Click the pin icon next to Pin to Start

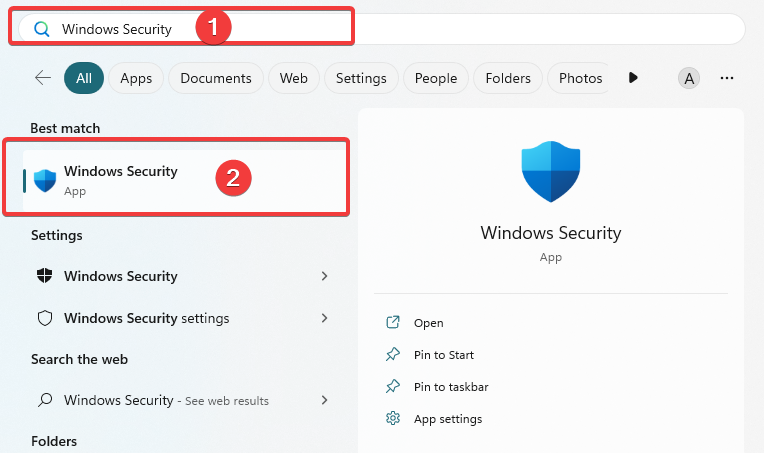click(x=393, y=355)
